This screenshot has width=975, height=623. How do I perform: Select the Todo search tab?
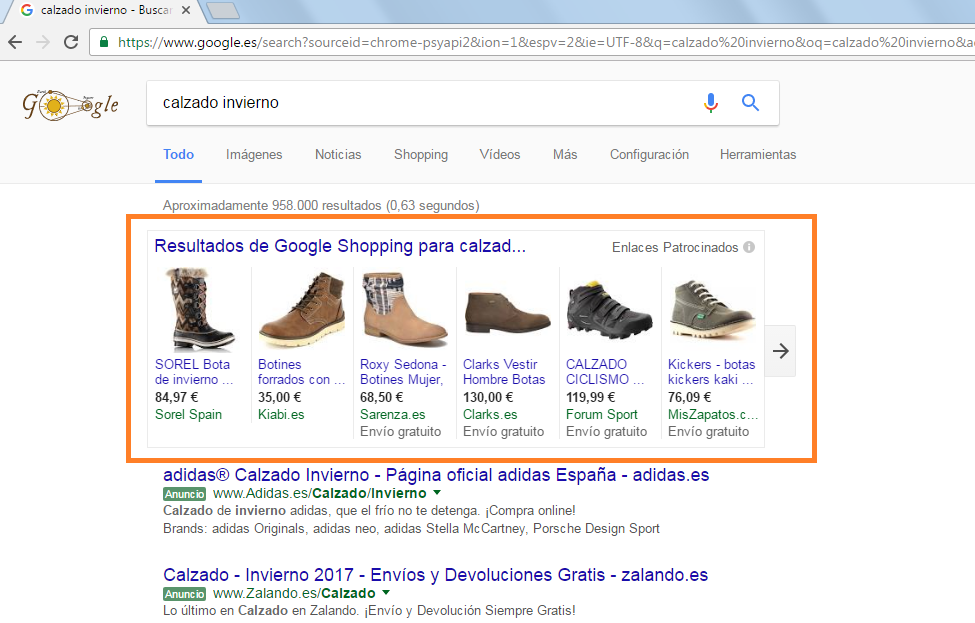click(x=178, y=154)
